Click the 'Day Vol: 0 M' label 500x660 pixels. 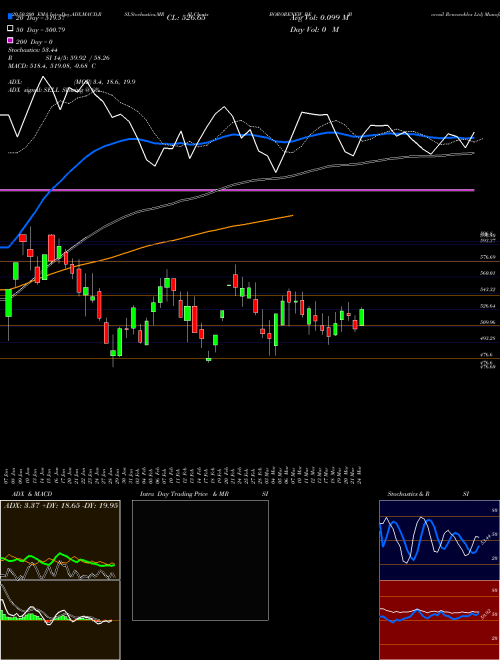[x=314, y=29]
